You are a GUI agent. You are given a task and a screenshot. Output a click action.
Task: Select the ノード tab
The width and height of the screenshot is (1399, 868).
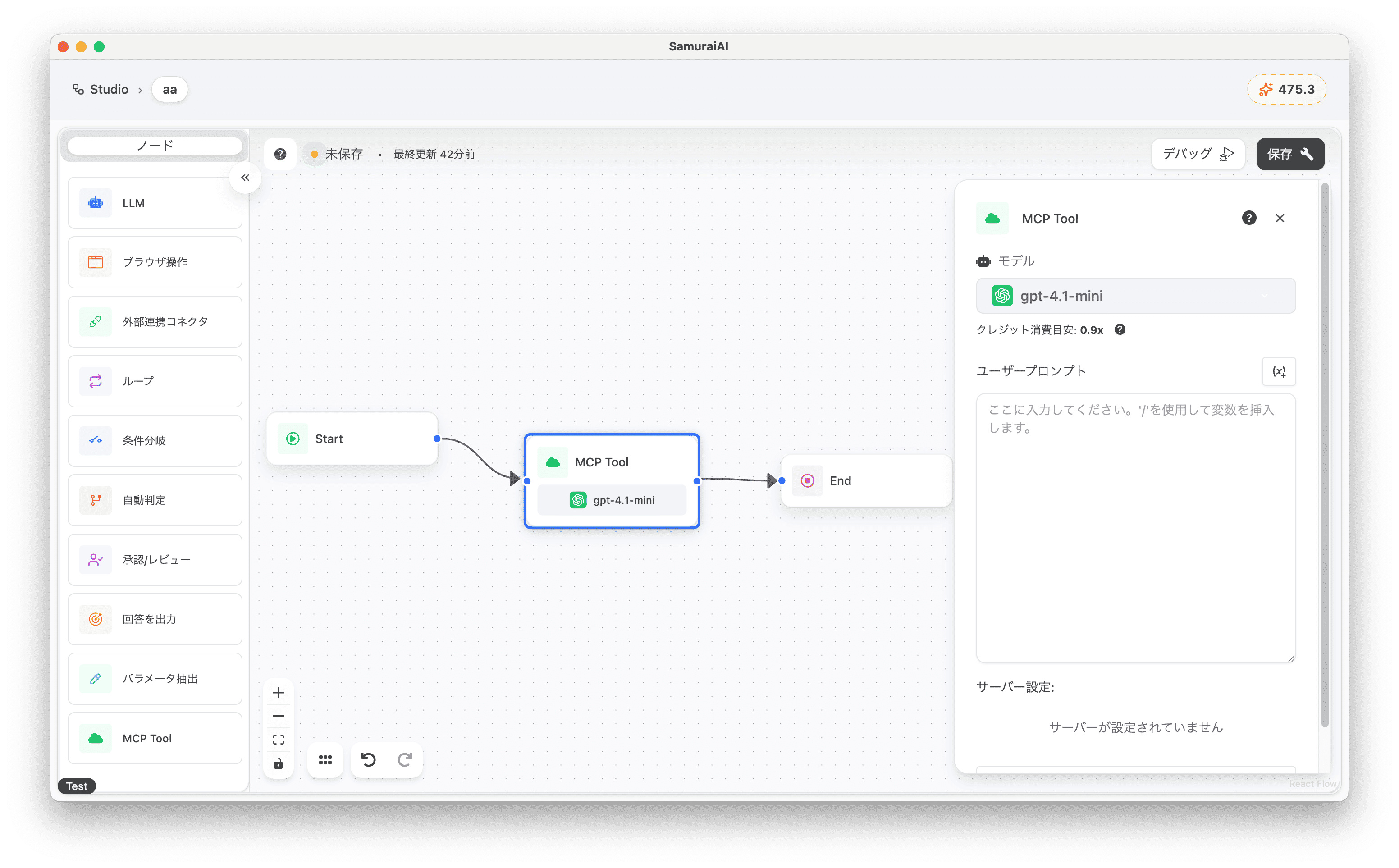pyautogui.click(x=155, y=146)
